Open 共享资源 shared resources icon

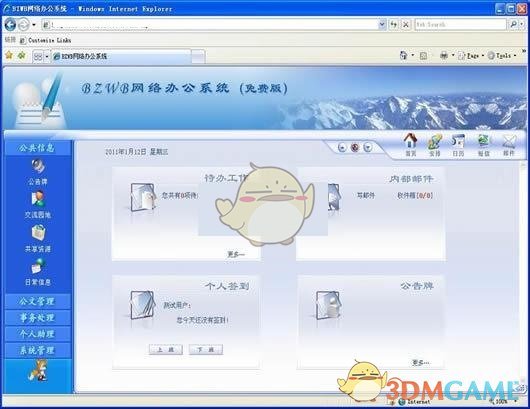click(38, 239)
